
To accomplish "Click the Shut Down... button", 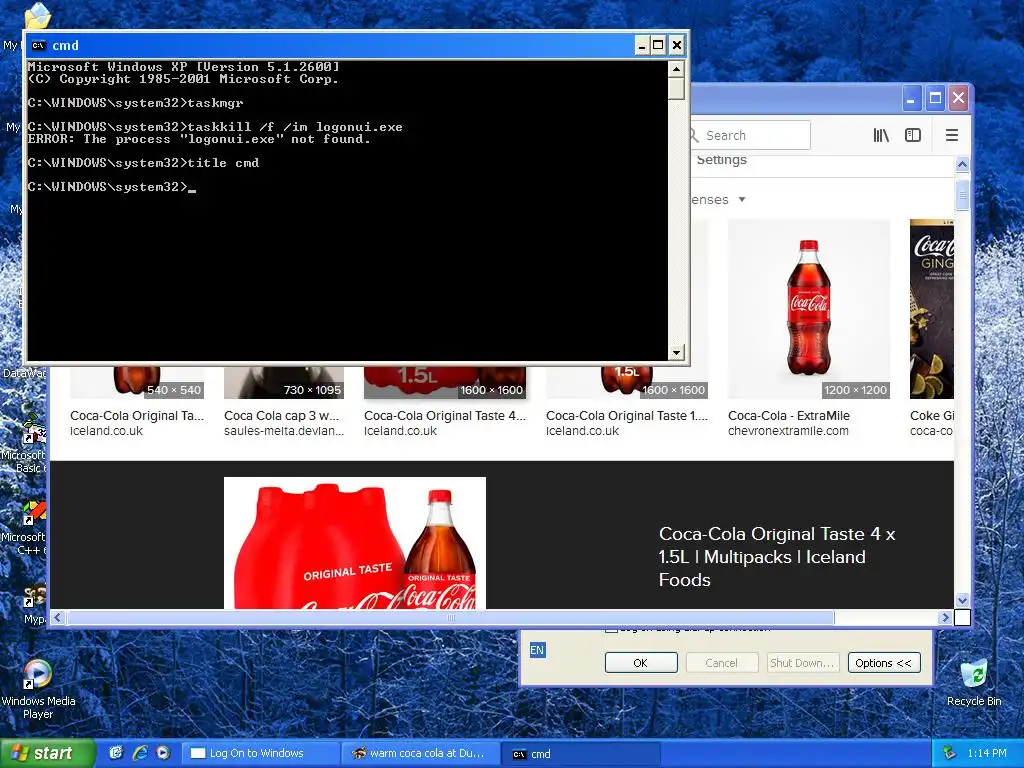I will pyautogui.click(x=802, y=663).
